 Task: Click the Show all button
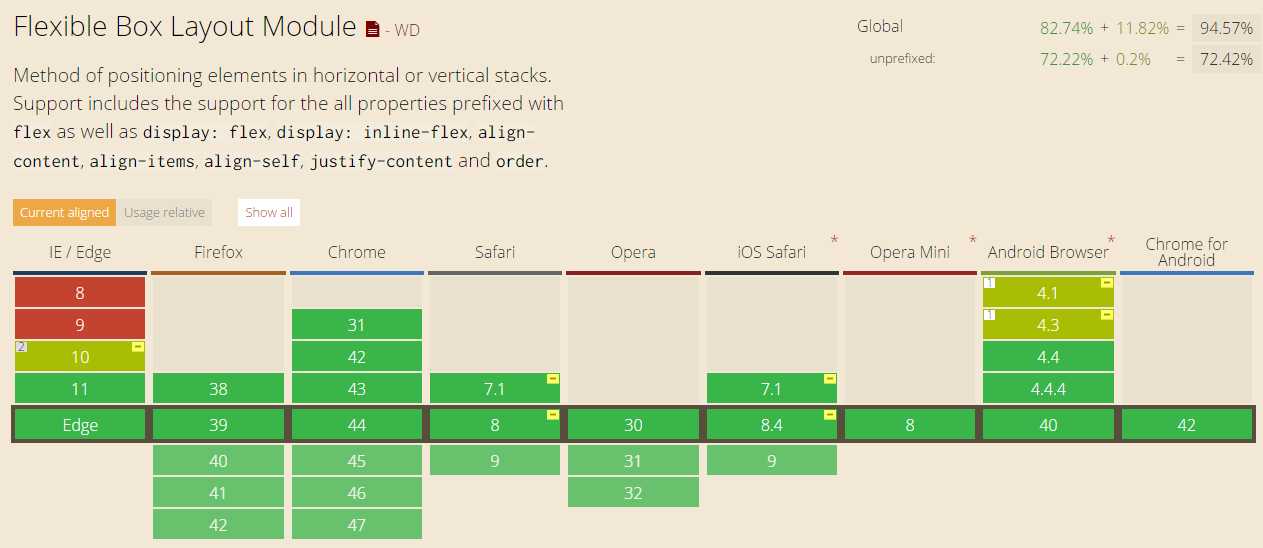pyautogui.click(x=269, y=212)
